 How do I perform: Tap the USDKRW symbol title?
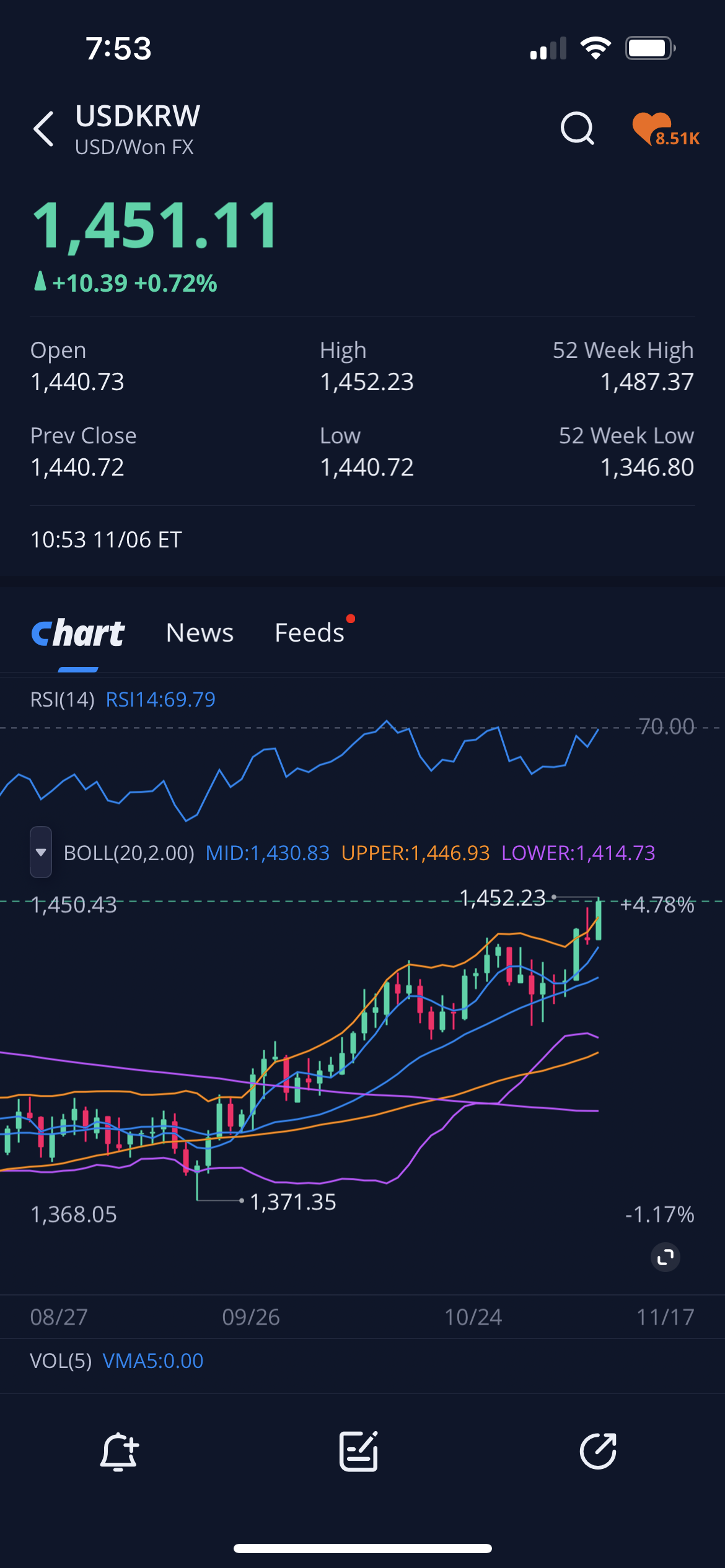[138, 116]
